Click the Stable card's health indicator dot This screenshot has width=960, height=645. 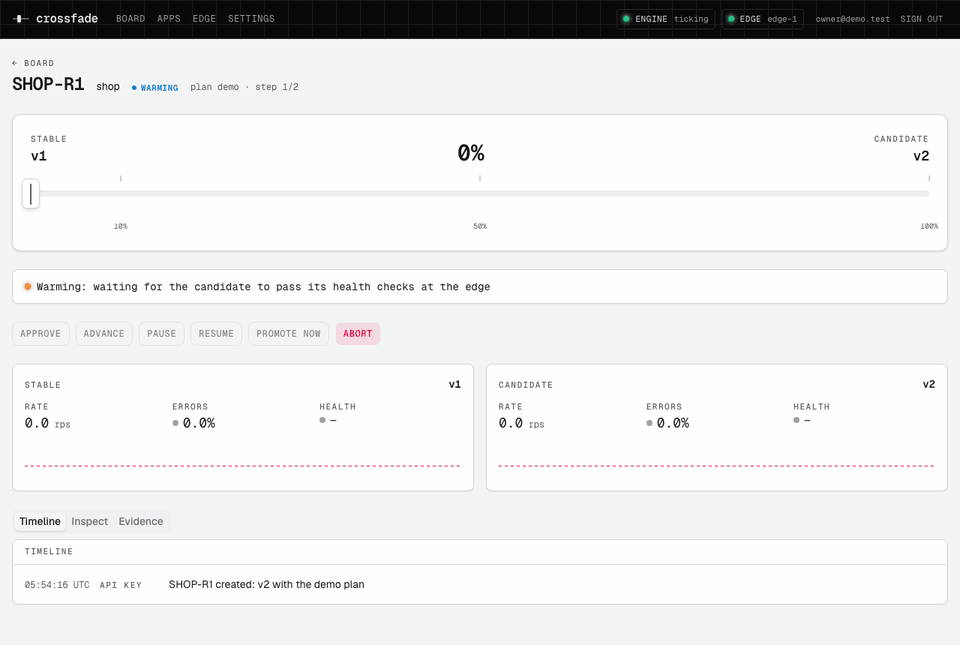pos(323,420)
